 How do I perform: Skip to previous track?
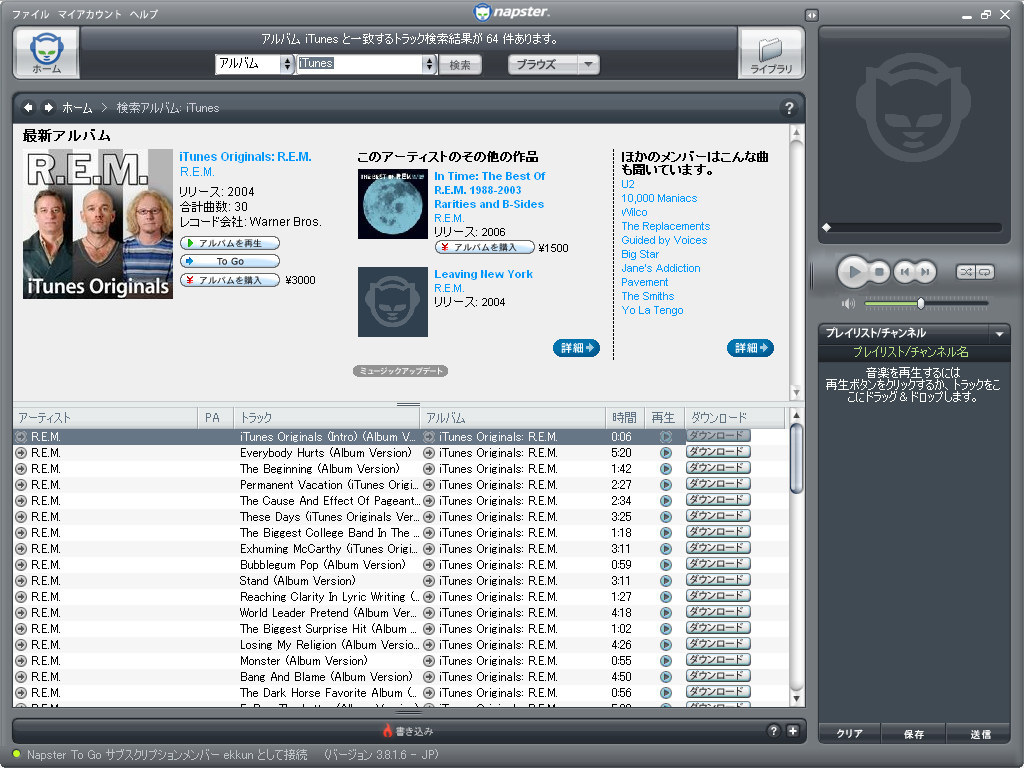[x=904, y=272]
